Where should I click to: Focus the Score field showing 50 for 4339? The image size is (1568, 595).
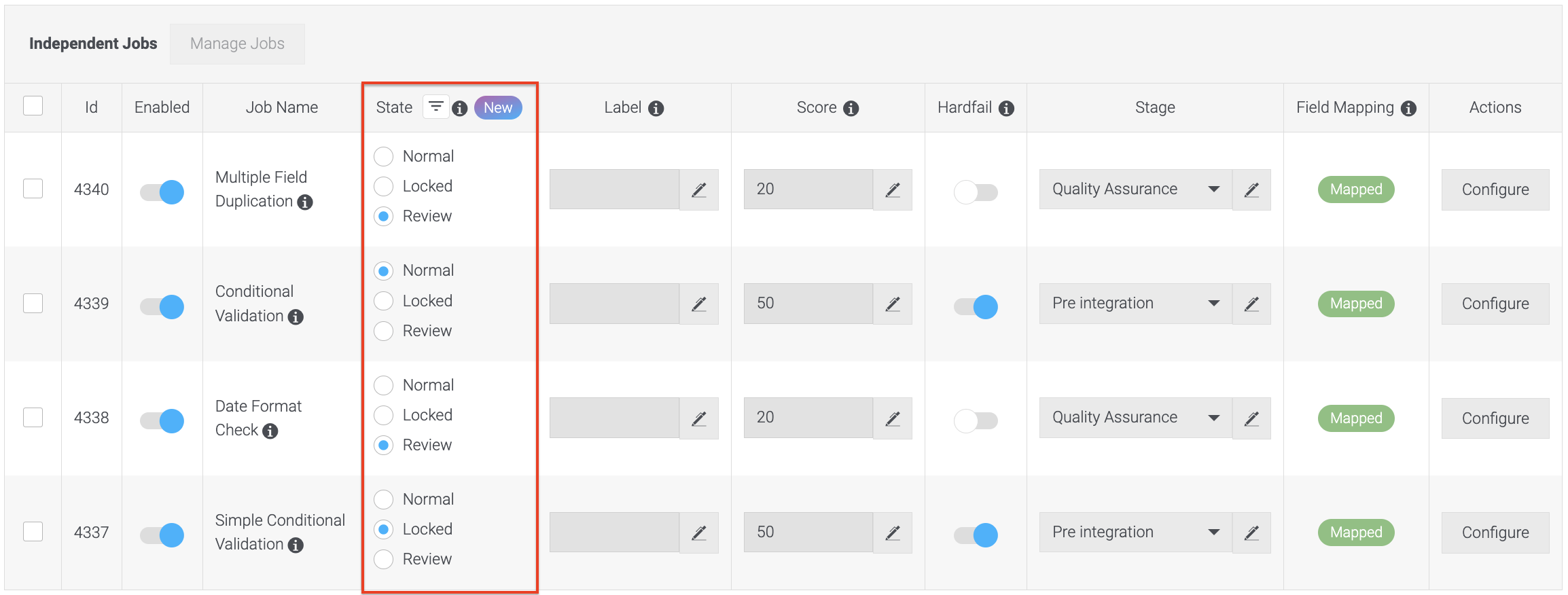click(808, 304)
